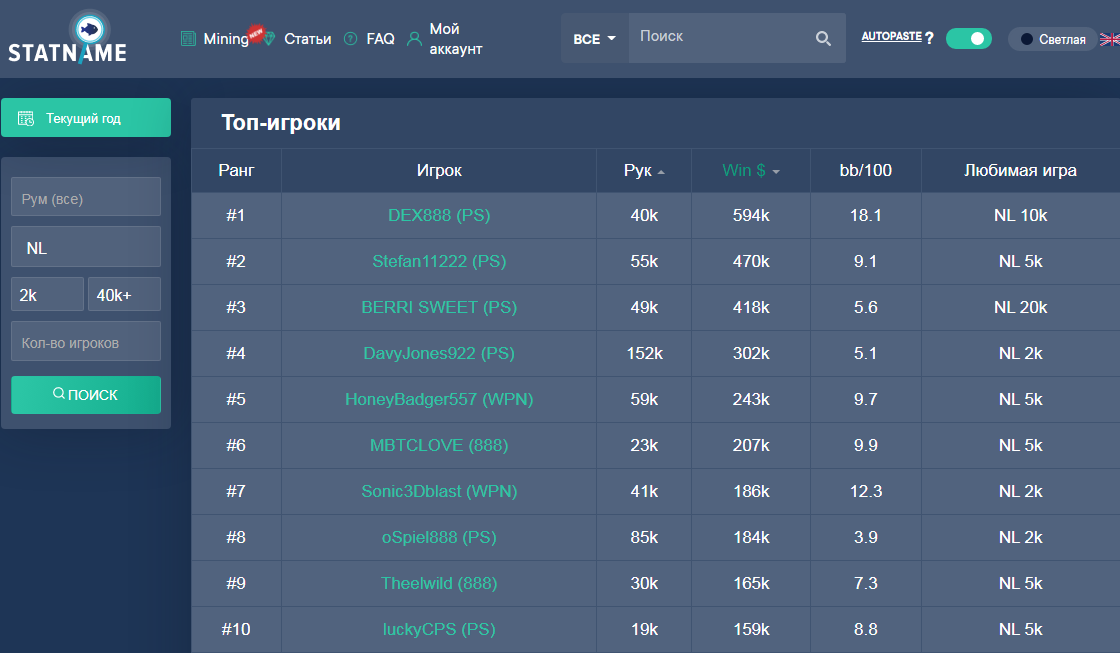The height and width of the screenshot is (653, 1120).
Task: Click the FAQ question mark icon
Action: 350,39
